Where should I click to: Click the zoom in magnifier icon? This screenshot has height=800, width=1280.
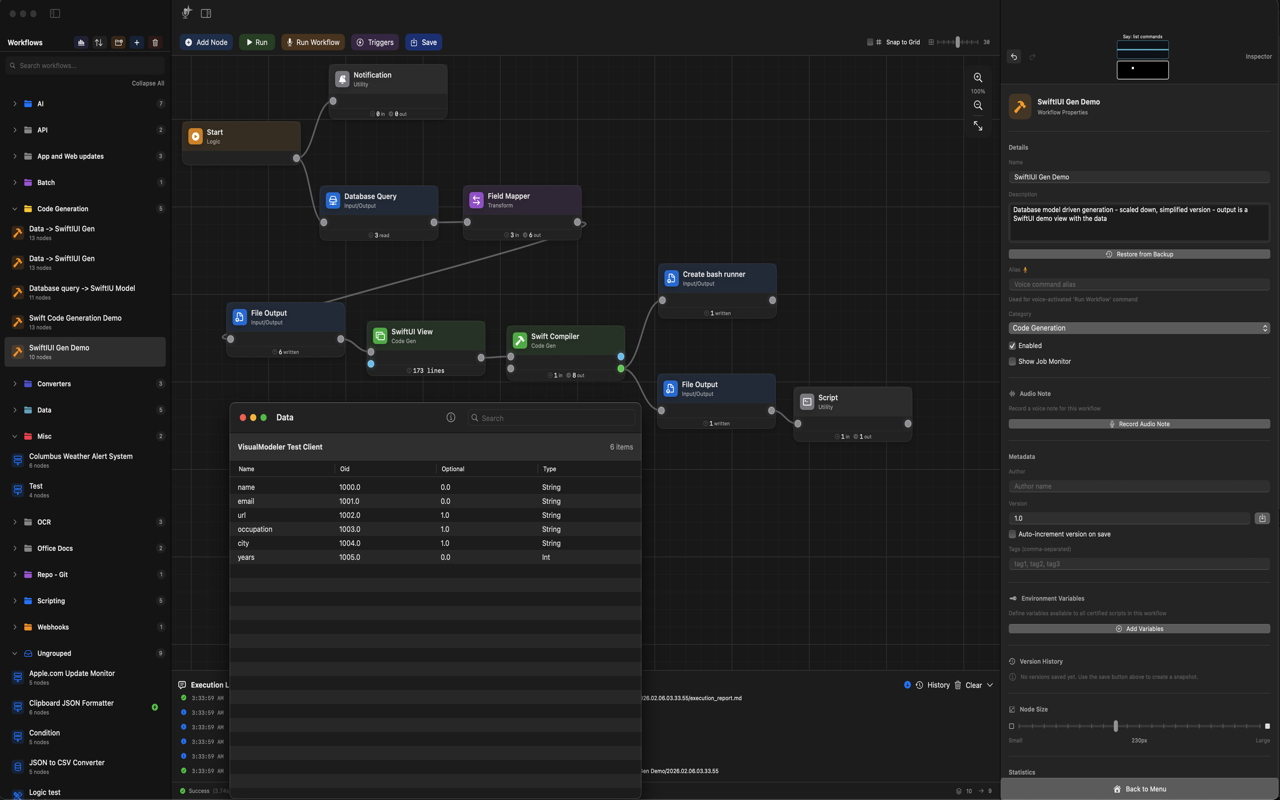coord(978,78)
